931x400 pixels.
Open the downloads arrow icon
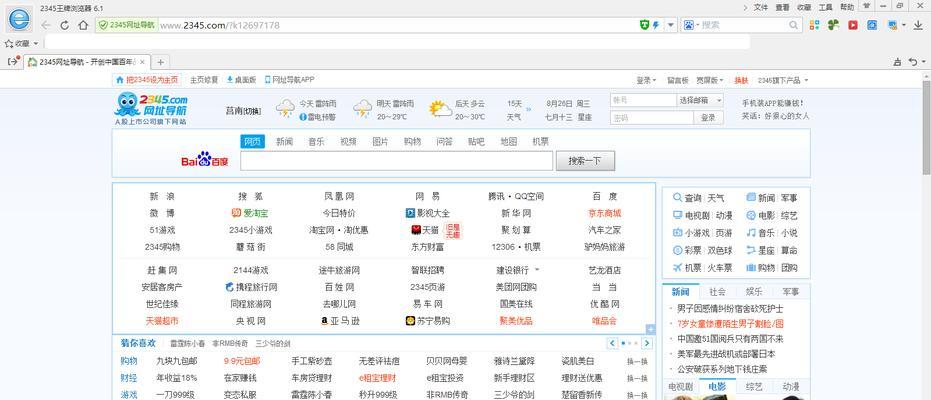coord(918,25)
